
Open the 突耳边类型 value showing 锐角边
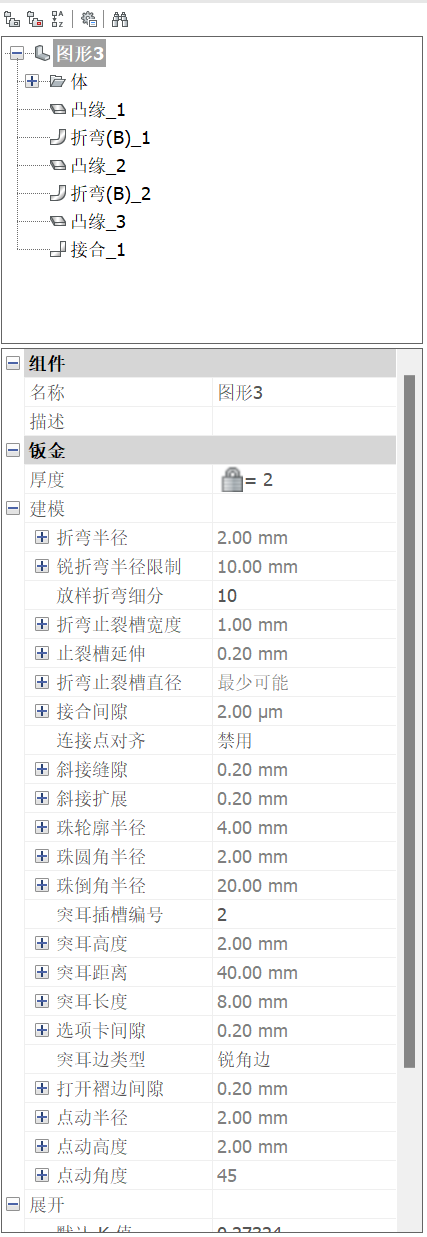pos(304,1060)
